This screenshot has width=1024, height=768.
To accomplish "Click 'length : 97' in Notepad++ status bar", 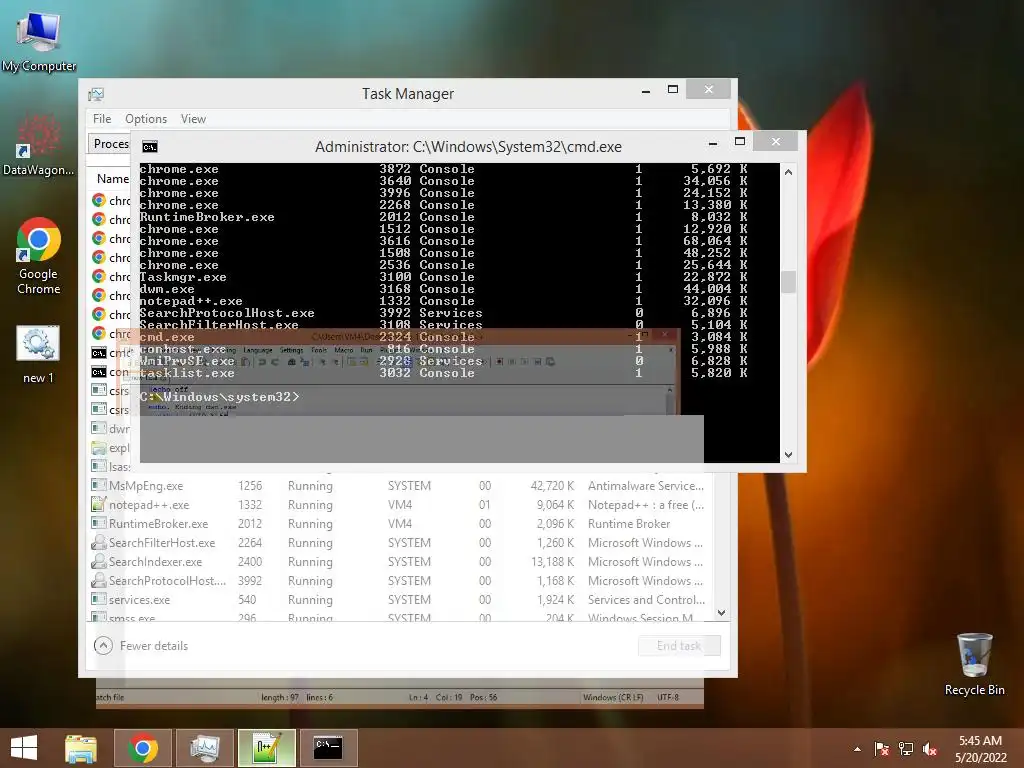I will [280, 697].
